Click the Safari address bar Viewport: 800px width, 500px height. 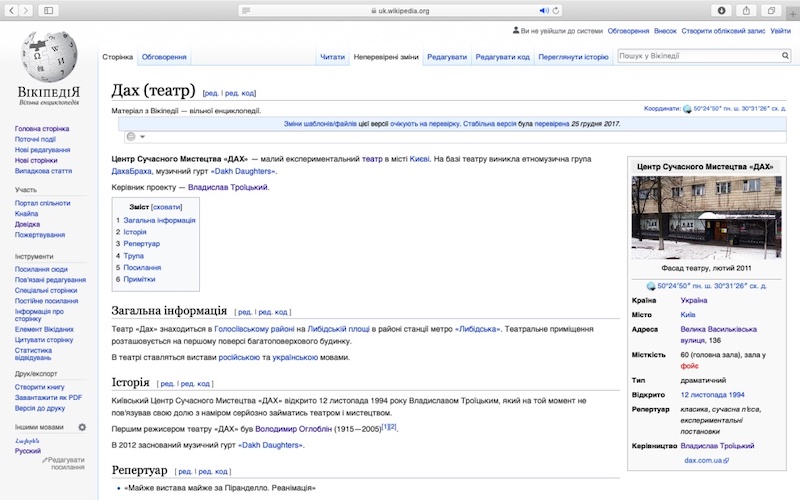tap(400, 10)
